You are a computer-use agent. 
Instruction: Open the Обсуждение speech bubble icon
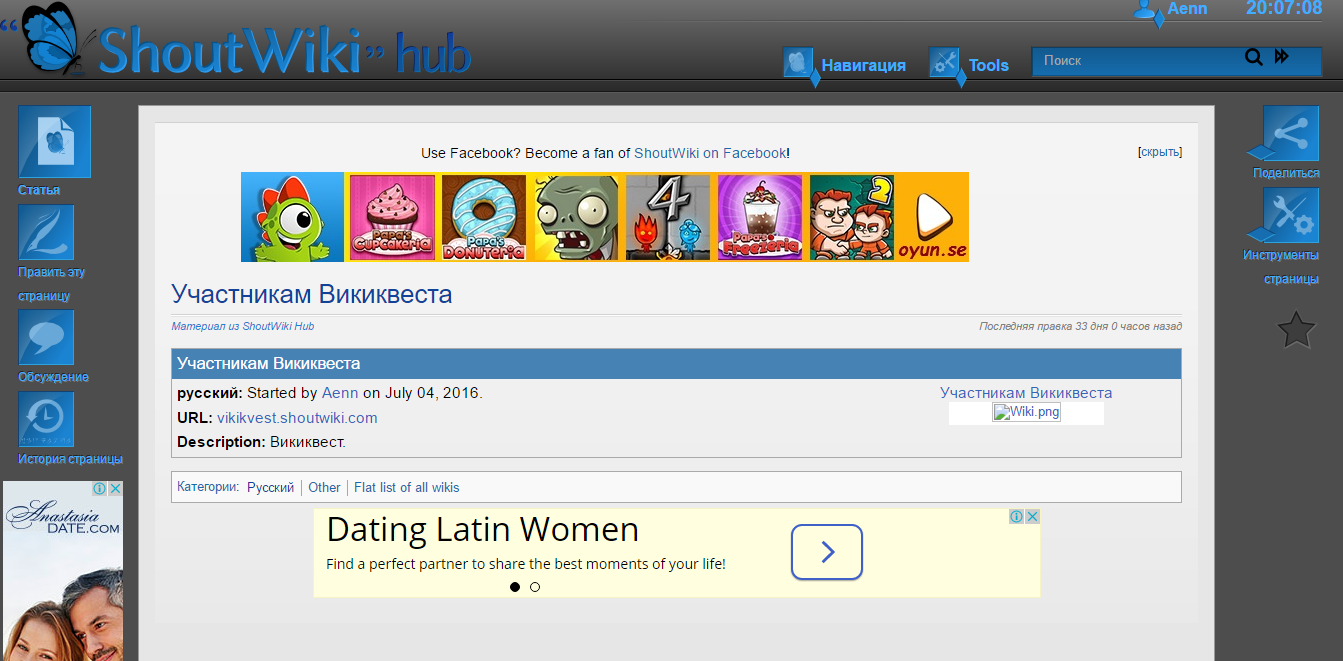click(x=46, y=337)
